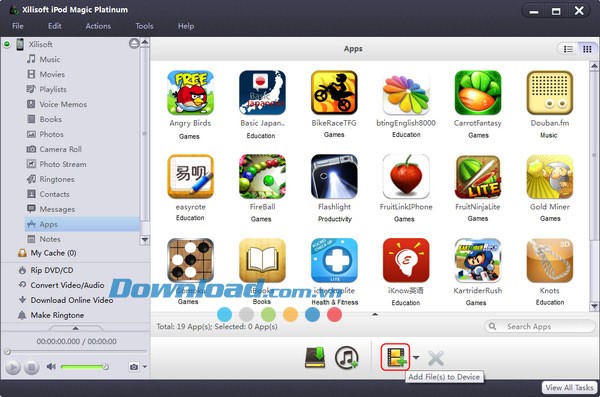The height and width of the screenshot is (397, 600).
Task: Collapse the Xilisoft device tree
Action: (x=7, y=44)
